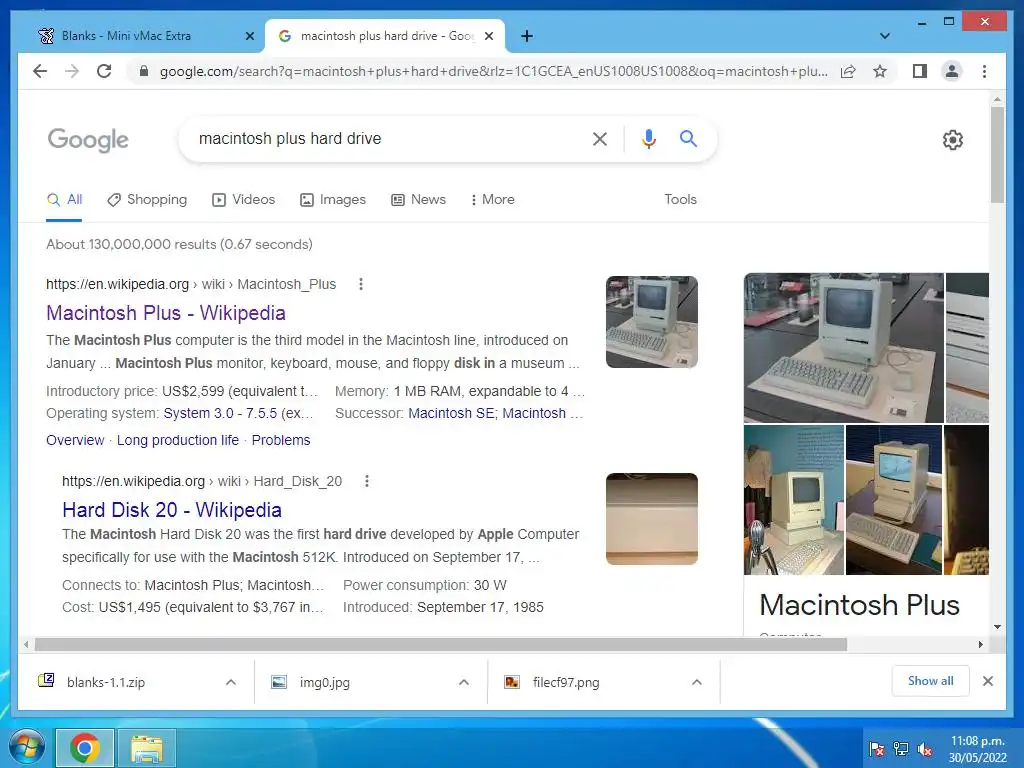Open the blue-wall Macintosh photo thumbnail
The image size is (1024, 768).
(793, 500)
